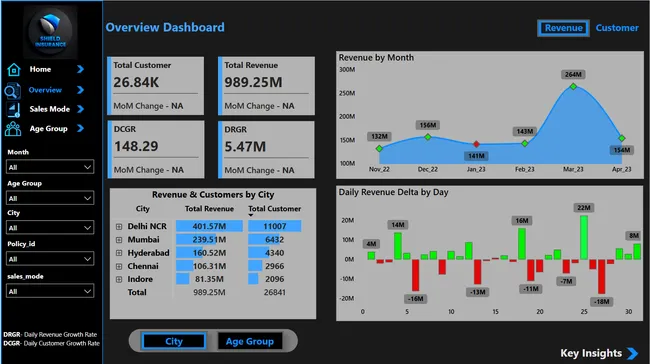Viewport: 650px width, 364px height.
Task: Click the Home house icon
Action: 13,70
